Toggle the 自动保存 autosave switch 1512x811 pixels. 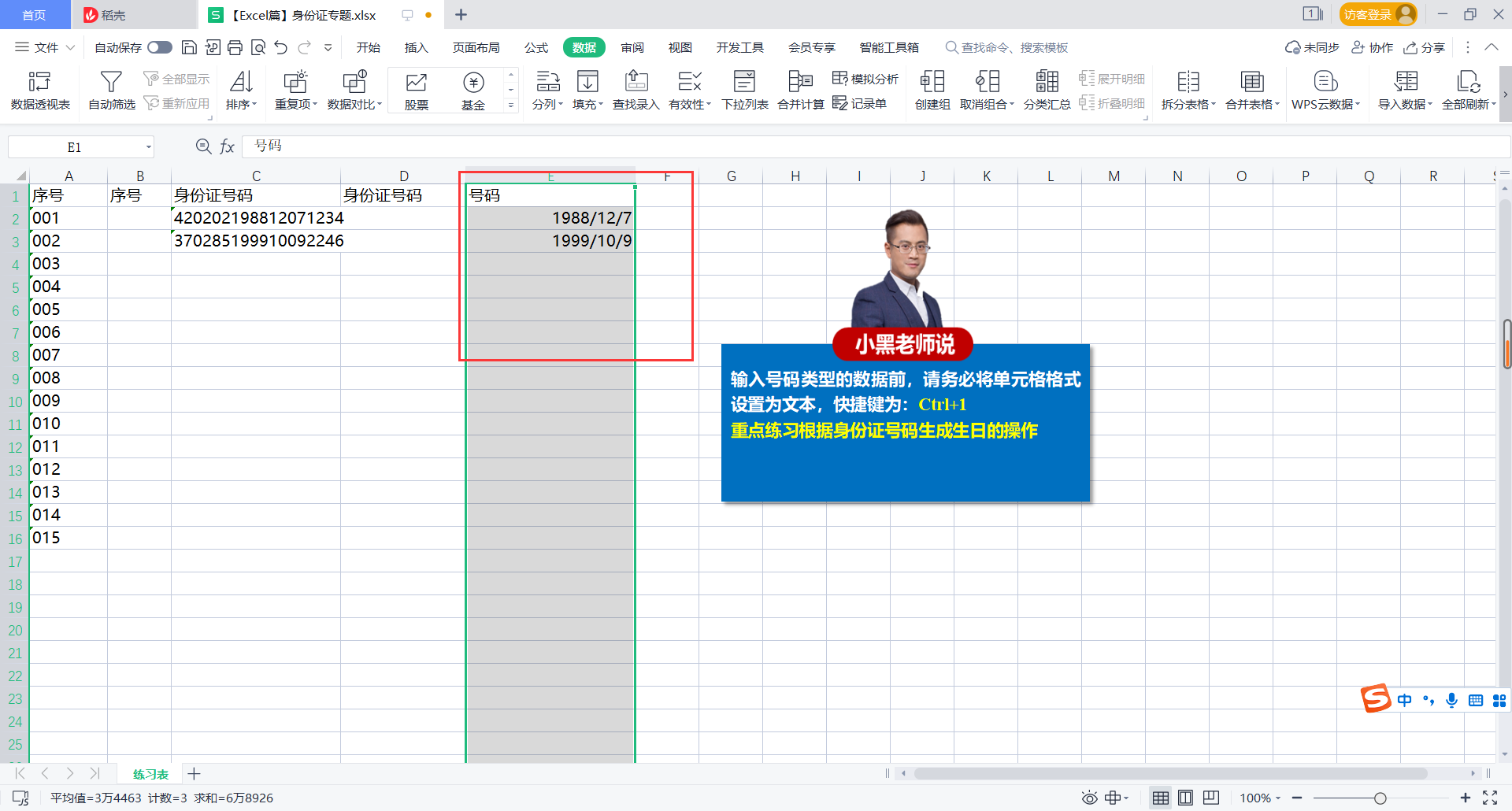click(x=159, y=47)
